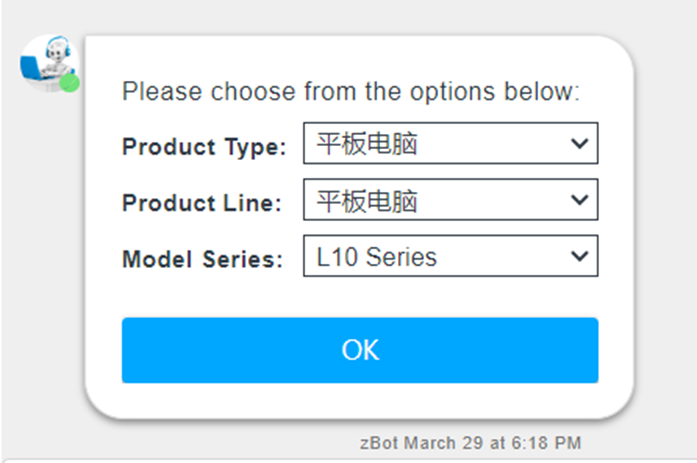The height and width of the screenshot is (463, 697).
Task: Click the "Please choose from the options below" text
Action: pyautogui.click(x=351, y=92)
